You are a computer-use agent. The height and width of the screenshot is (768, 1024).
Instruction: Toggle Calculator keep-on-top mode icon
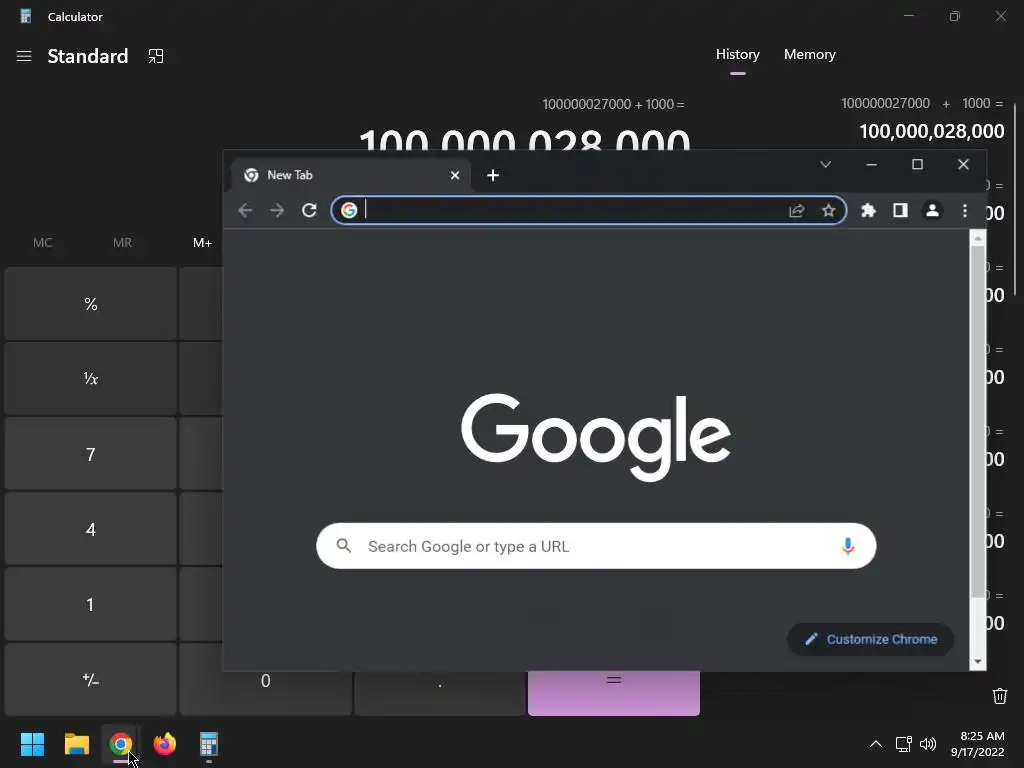point(155,56)
